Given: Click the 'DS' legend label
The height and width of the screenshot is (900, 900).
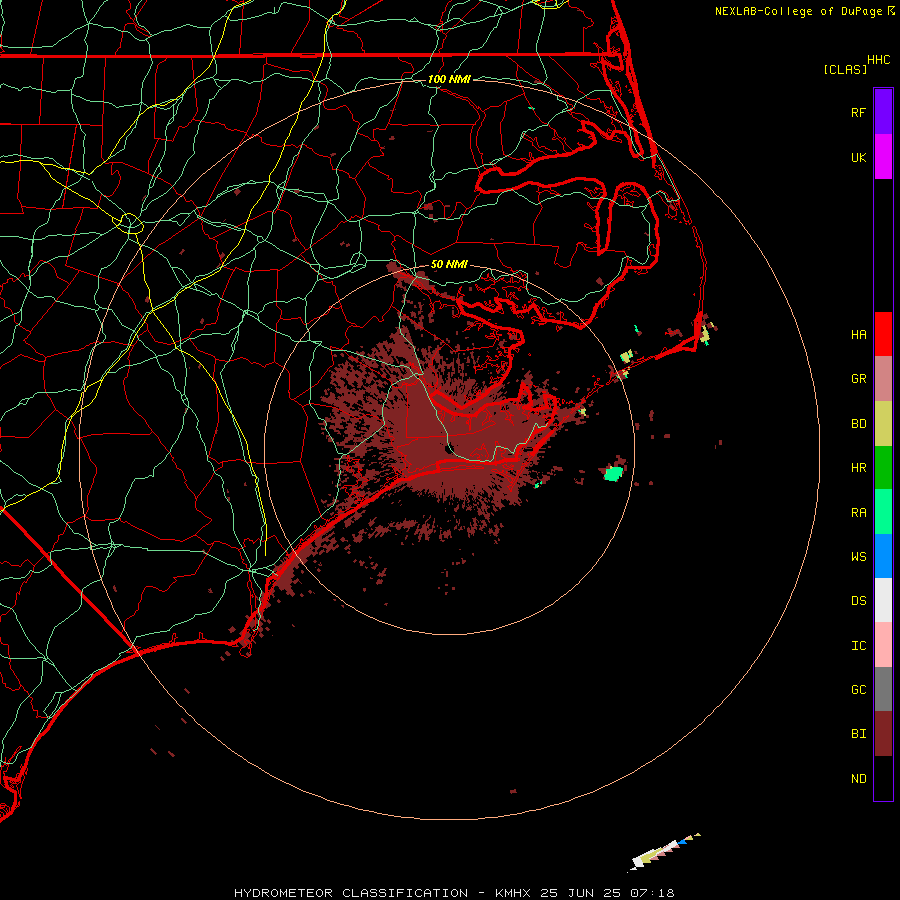Looking at the screenshot, I should (x=858, y=600).
